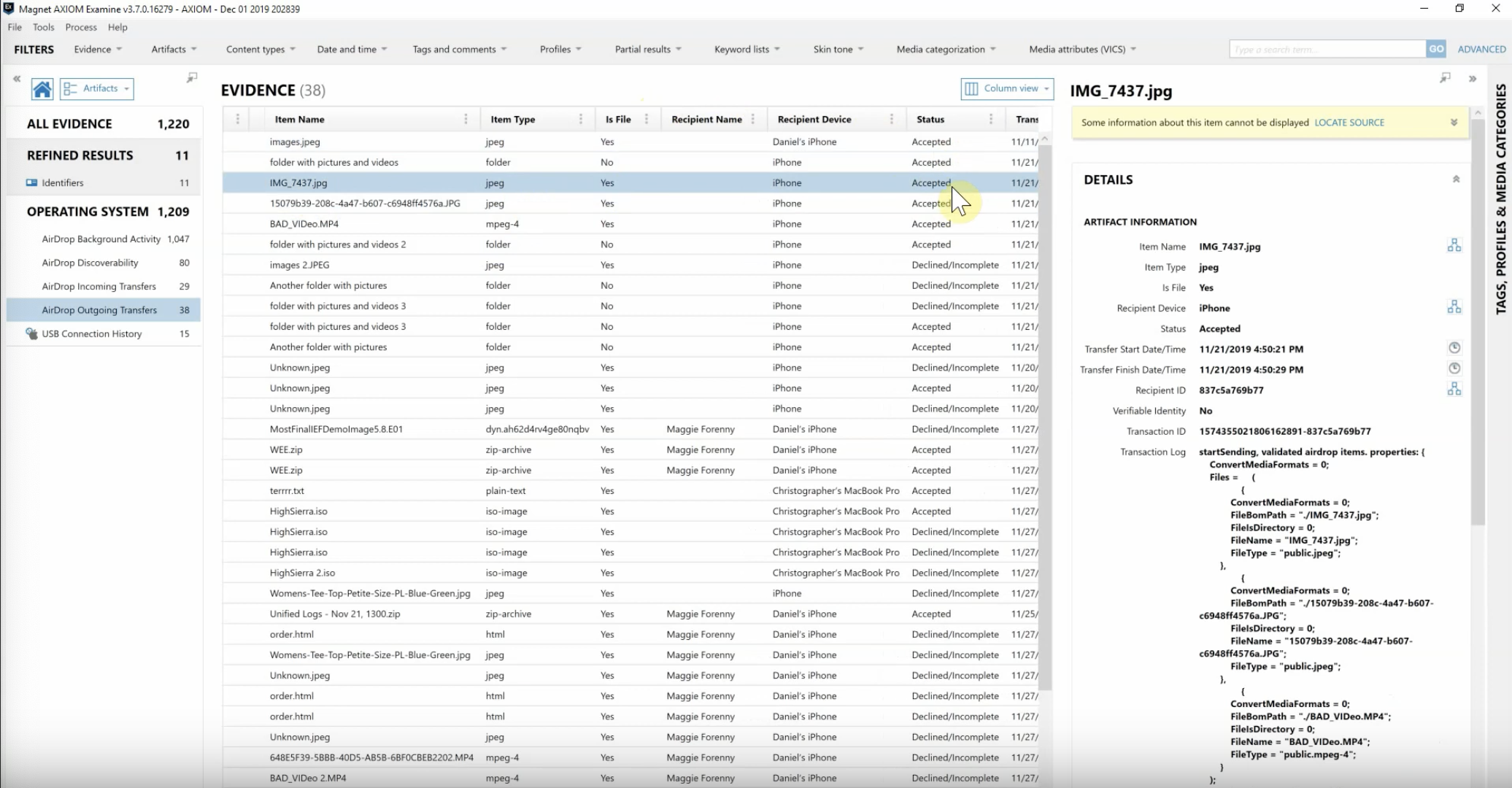Select REFINED RESULTS category
The image size is (1512, 788).
click(104, 155)
